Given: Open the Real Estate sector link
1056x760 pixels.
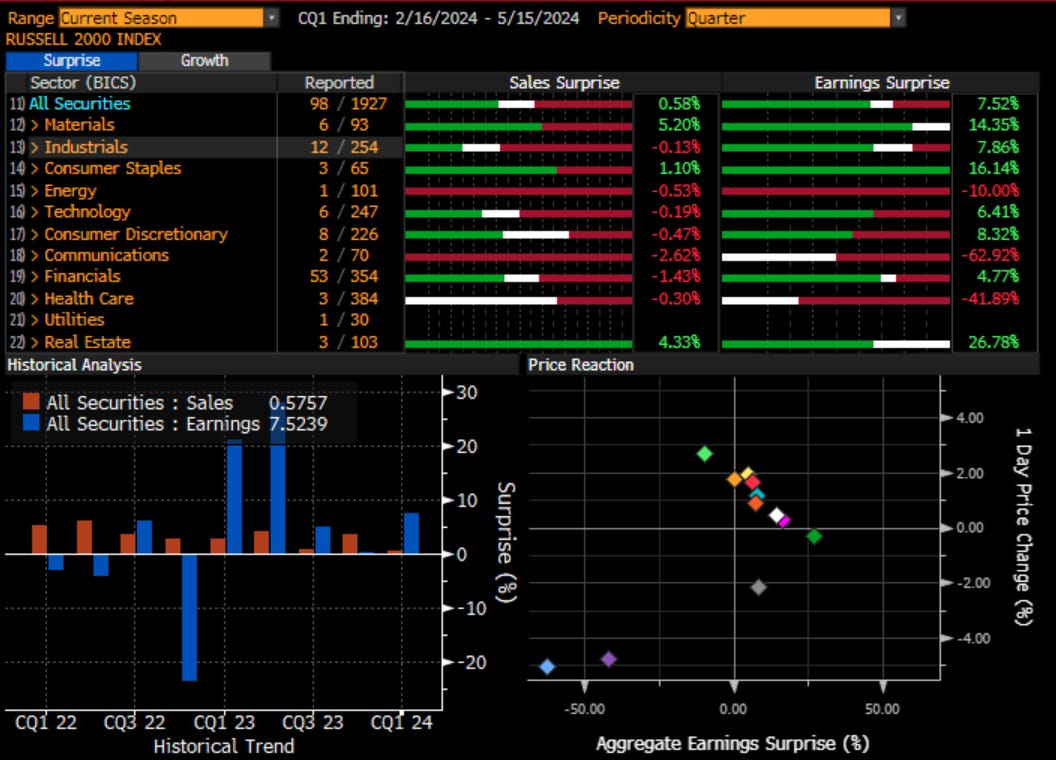Looking at the screenshot, I should pos(88,342).
